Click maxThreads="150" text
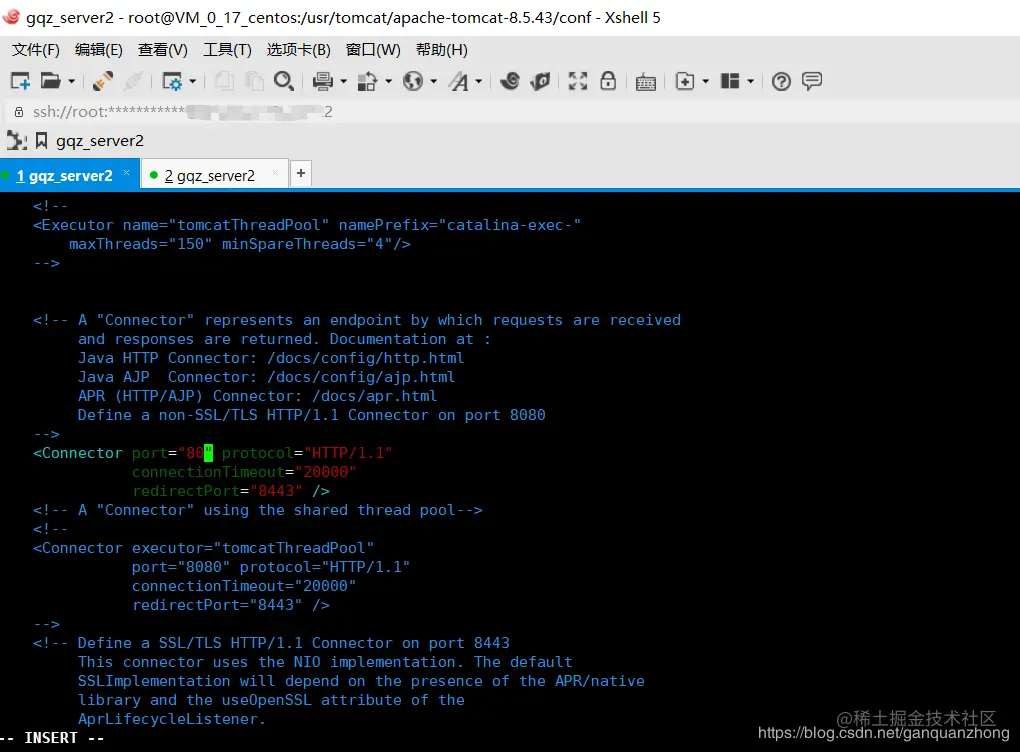1020x752 pixels. (x=141, y=244)
